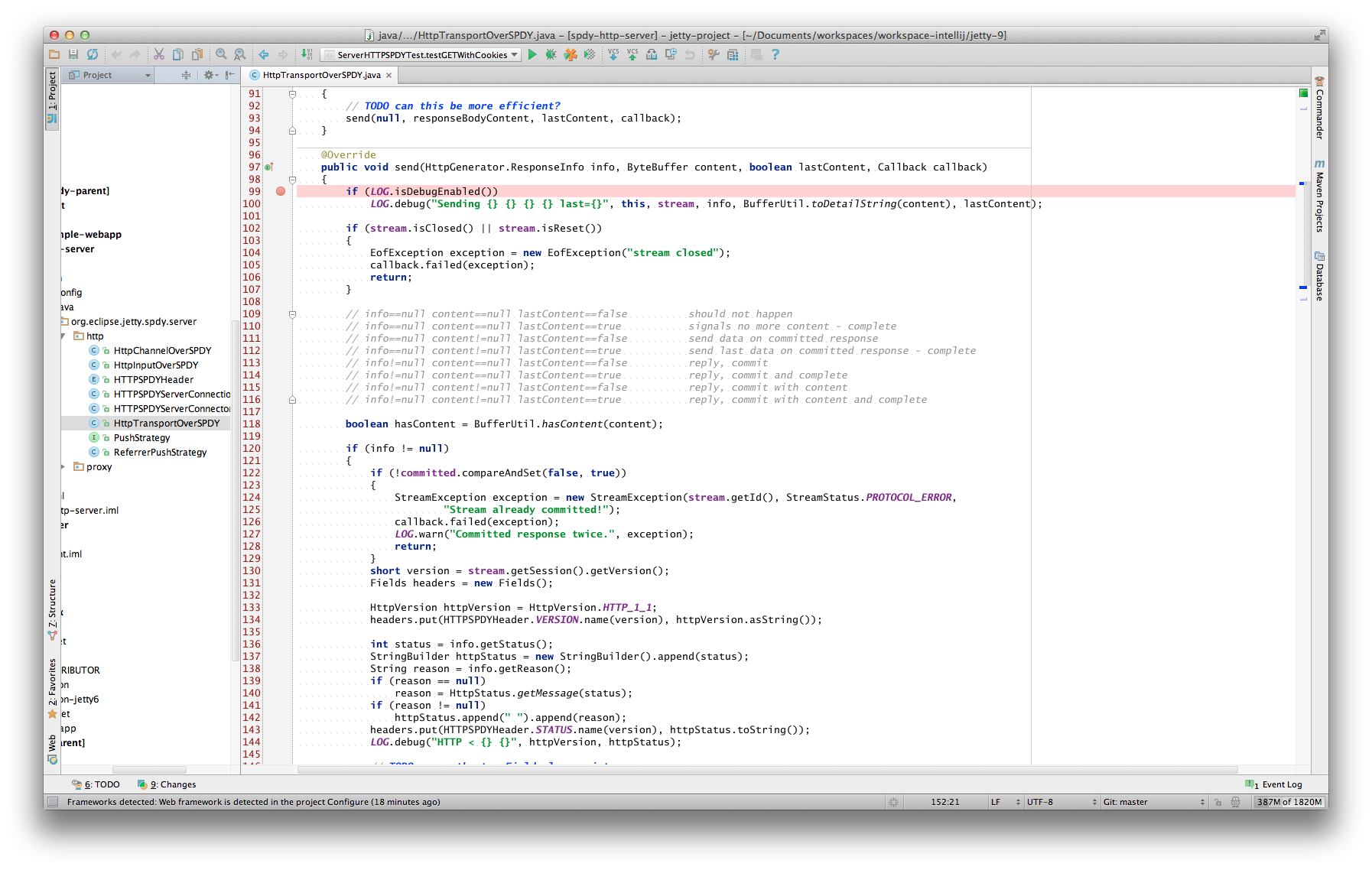
Task: Toggle the Structure tool window tab
Action: (x=52, y=609)
